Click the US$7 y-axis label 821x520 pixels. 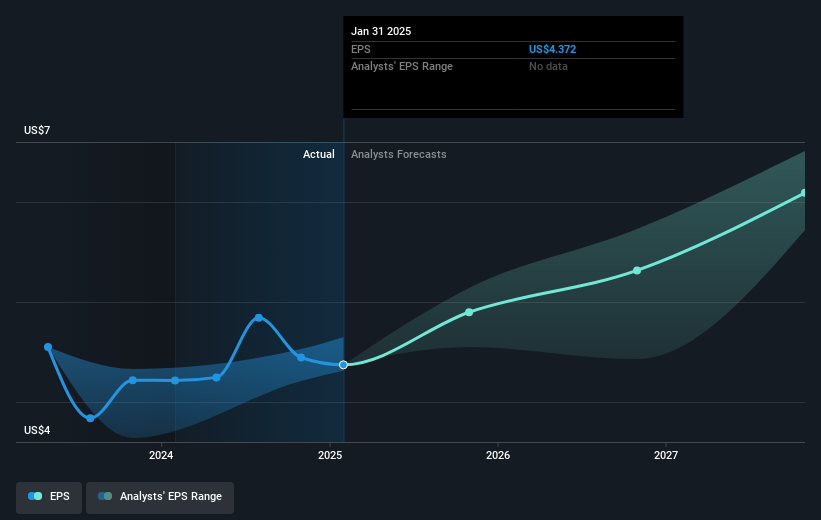point(37,130)
